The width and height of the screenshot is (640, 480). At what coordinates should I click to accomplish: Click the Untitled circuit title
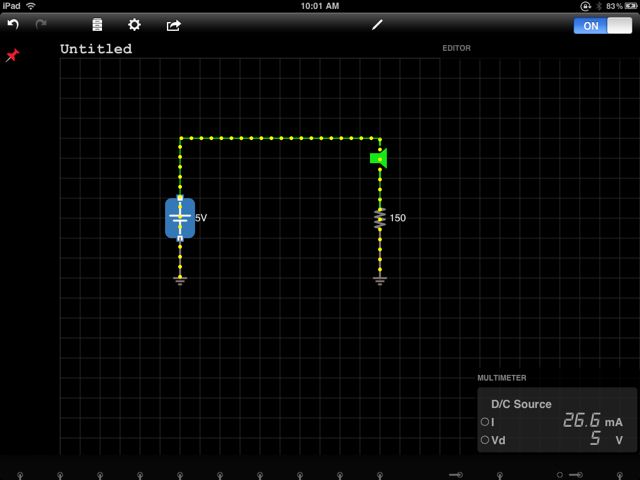pyautogui.click(x=96, y=49)
